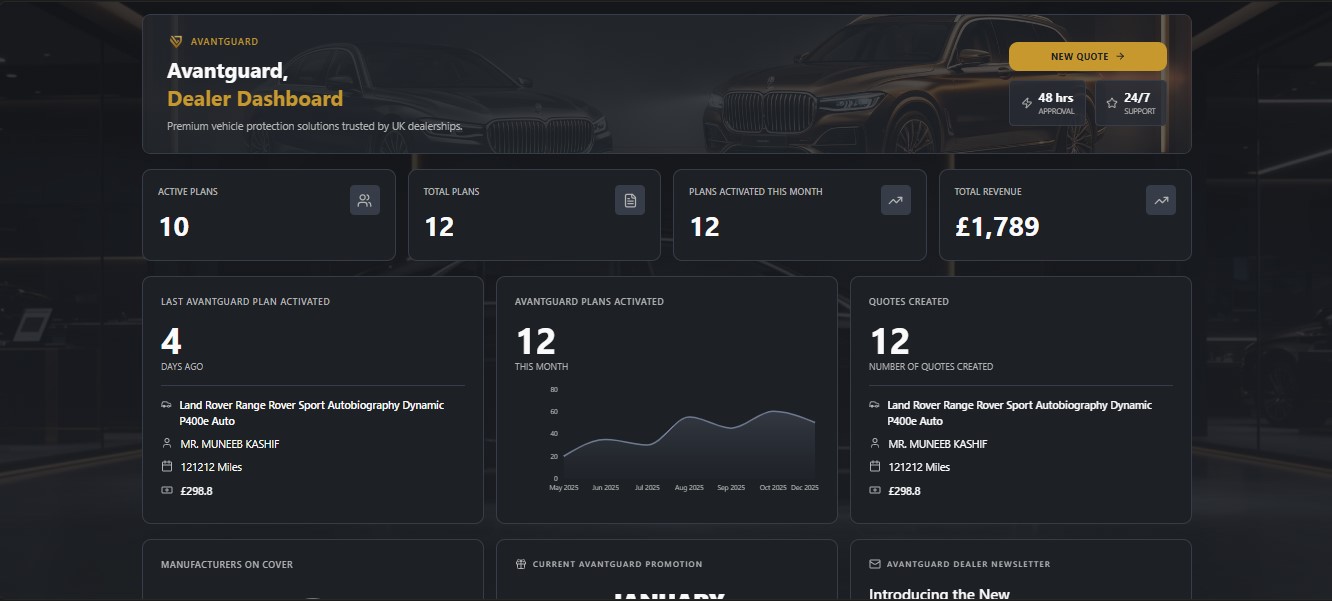The width and height of the screenshot is (1332, 601).
Task: Click the star support icon
Action: (1112, 103)
